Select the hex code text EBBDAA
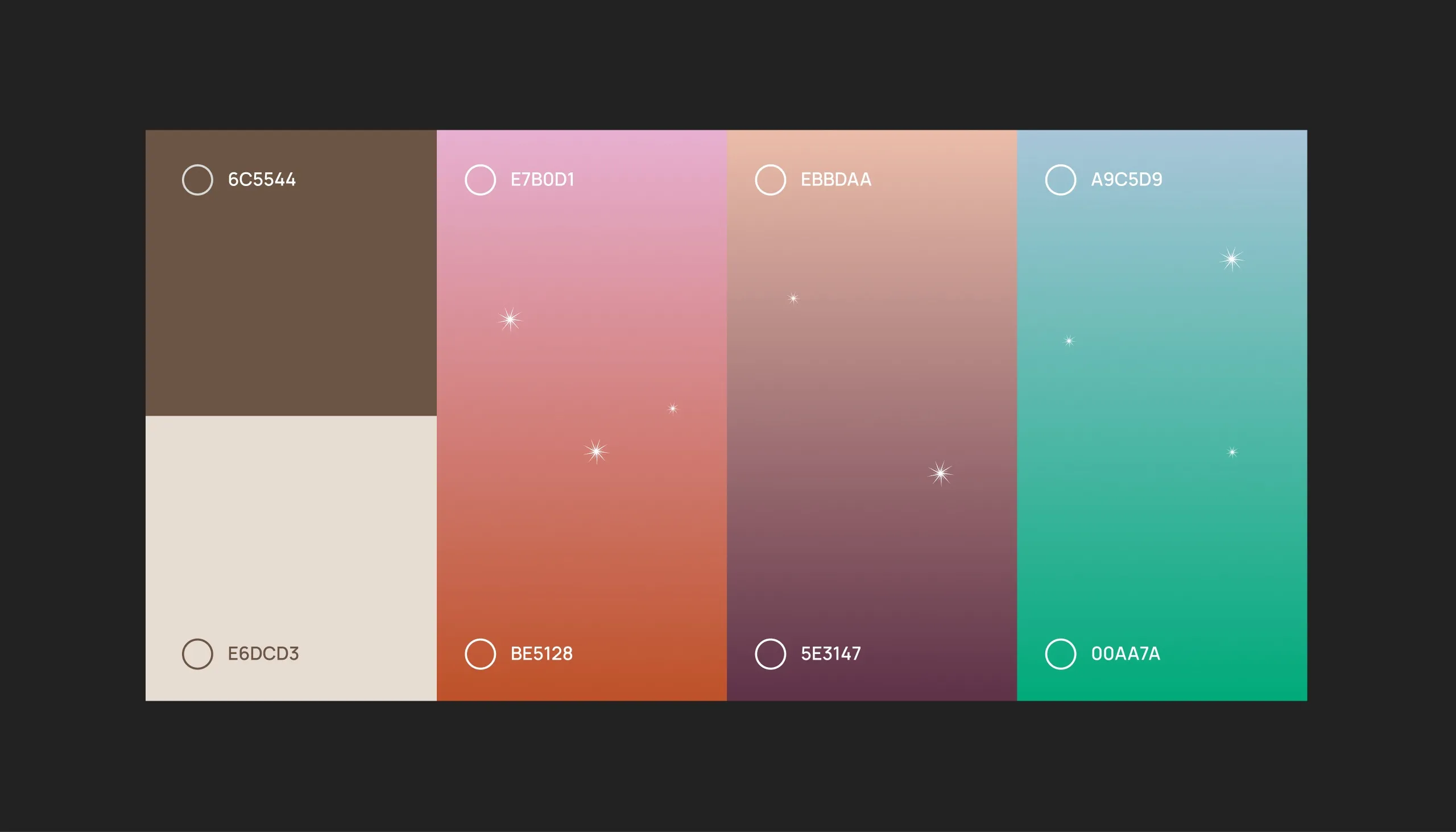 836,180
